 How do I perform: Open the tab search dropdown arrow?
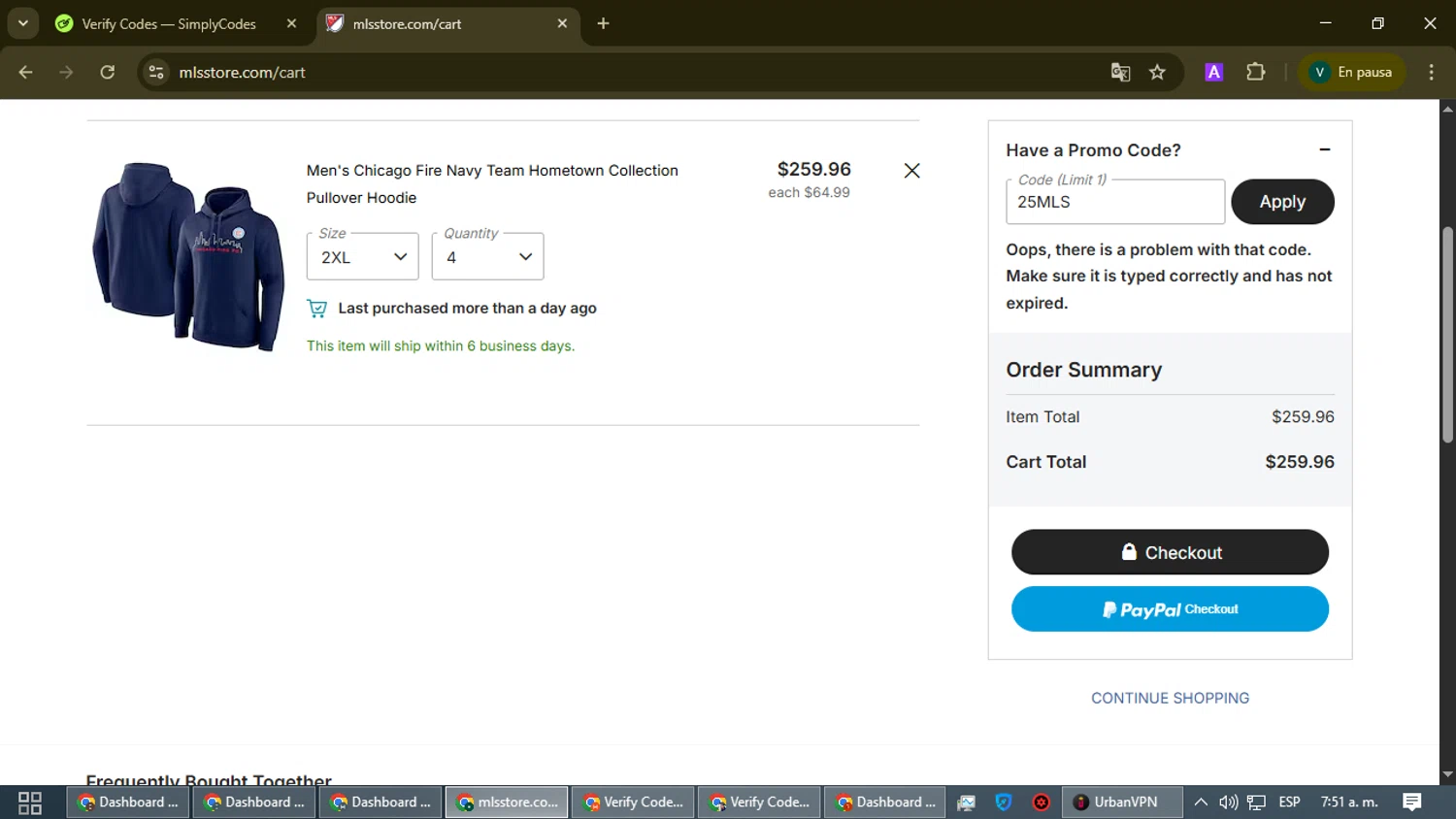click(22, 23)
